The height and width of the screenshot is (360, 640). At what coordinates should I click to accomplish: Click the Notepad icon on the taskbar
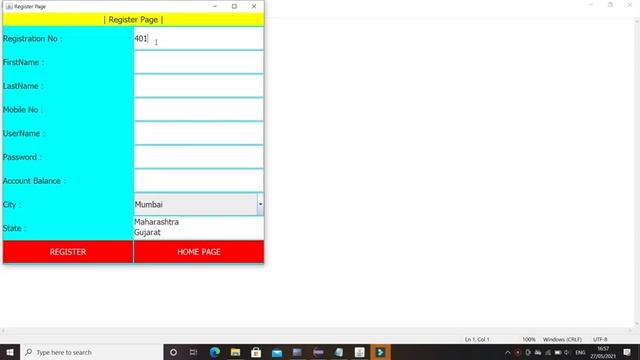click(339, 352)
